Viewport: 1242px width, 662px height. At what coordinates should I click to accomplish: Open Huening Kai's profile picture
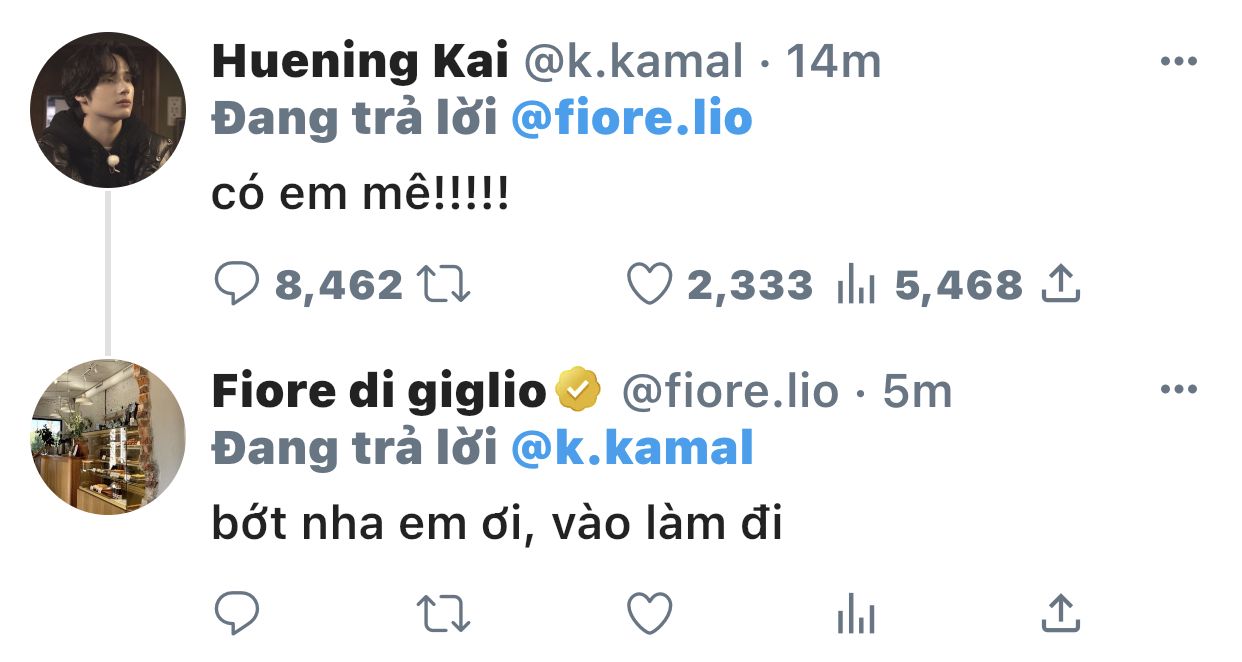coord(108,110)
